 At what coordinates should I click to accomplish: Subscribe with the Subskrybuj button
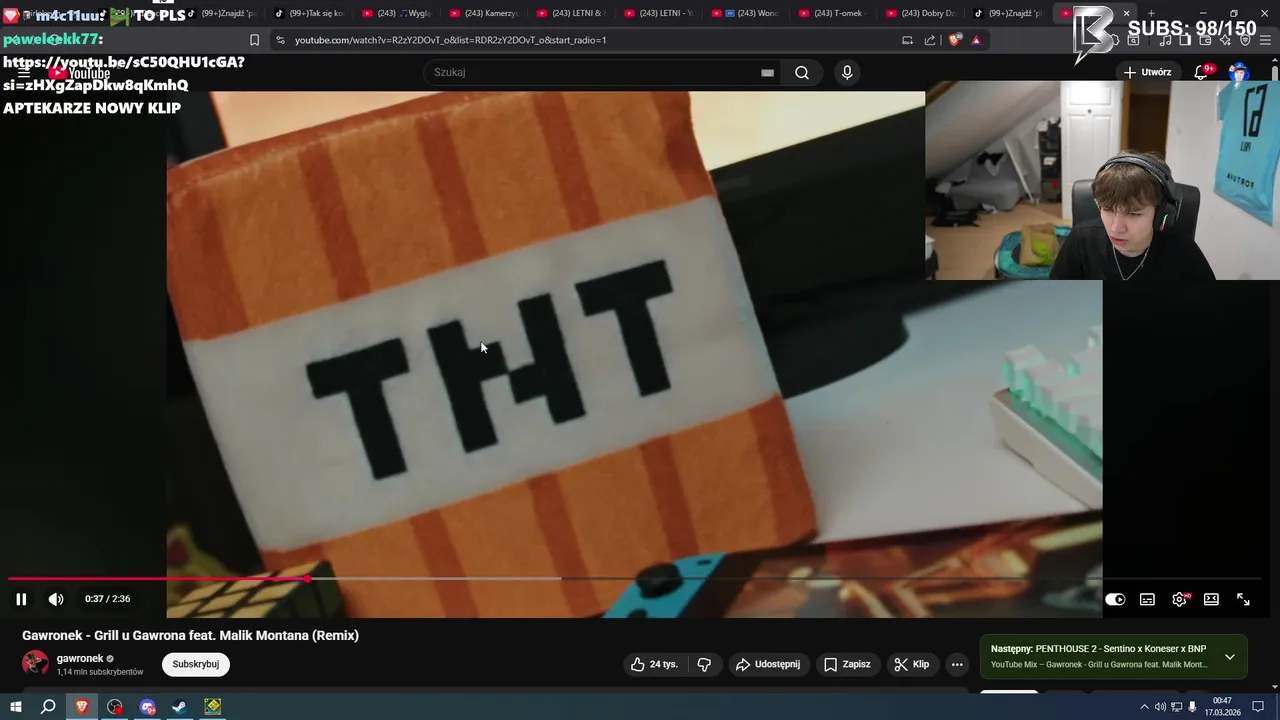(196, 664)
